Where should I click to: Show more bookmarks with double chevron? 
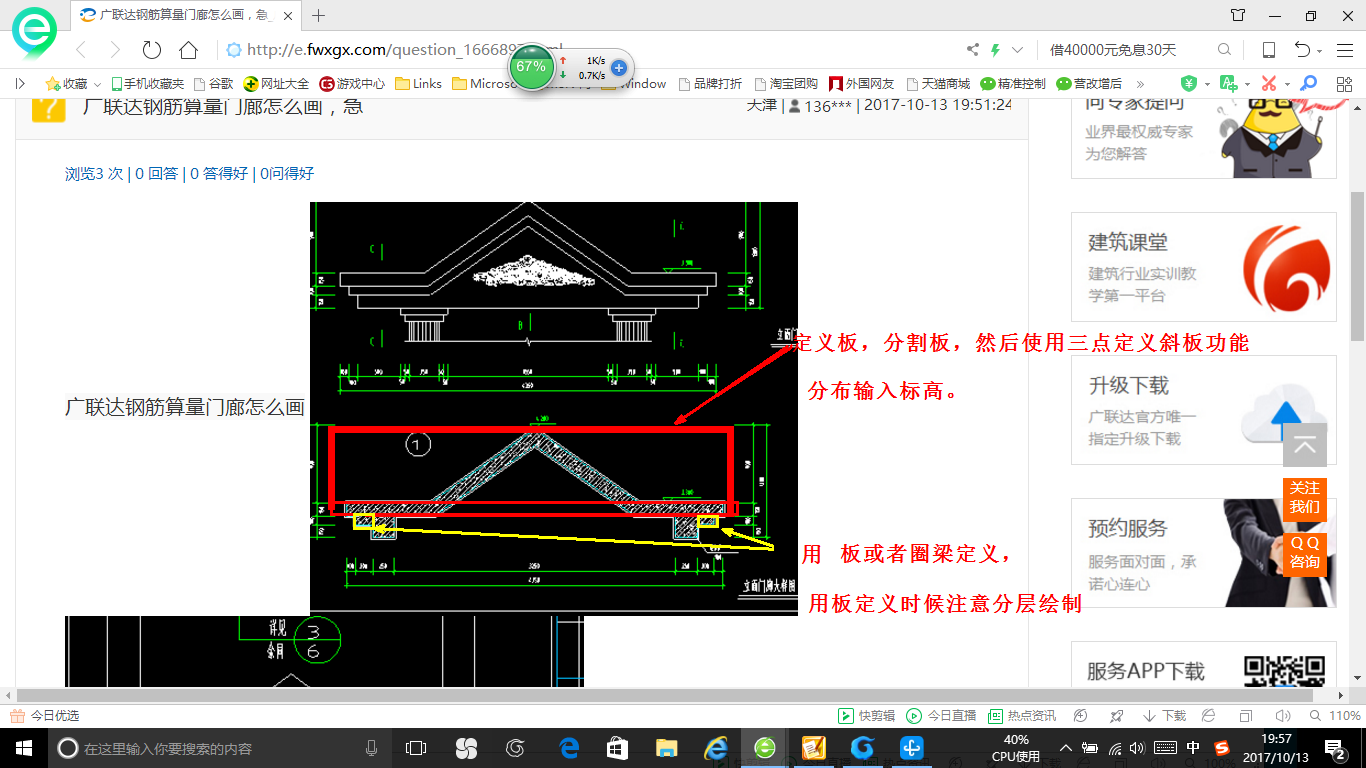tap(1140, 84)
